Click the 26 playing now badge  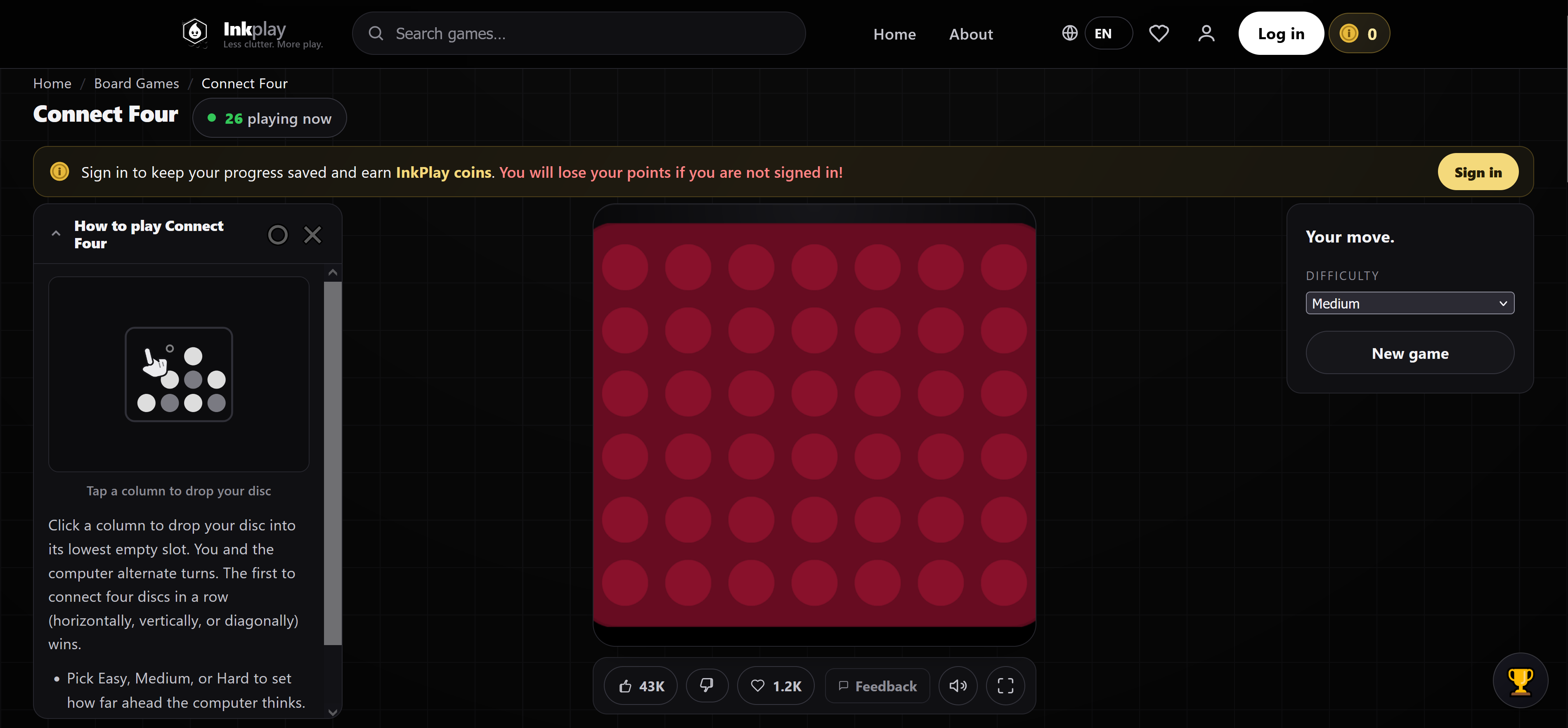tap(270, 118)
